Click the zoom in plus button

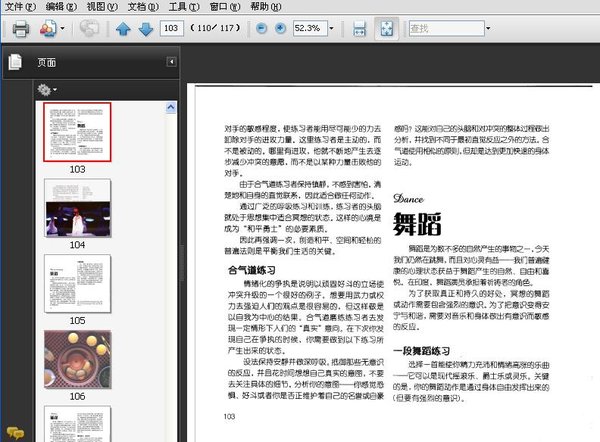280,30
